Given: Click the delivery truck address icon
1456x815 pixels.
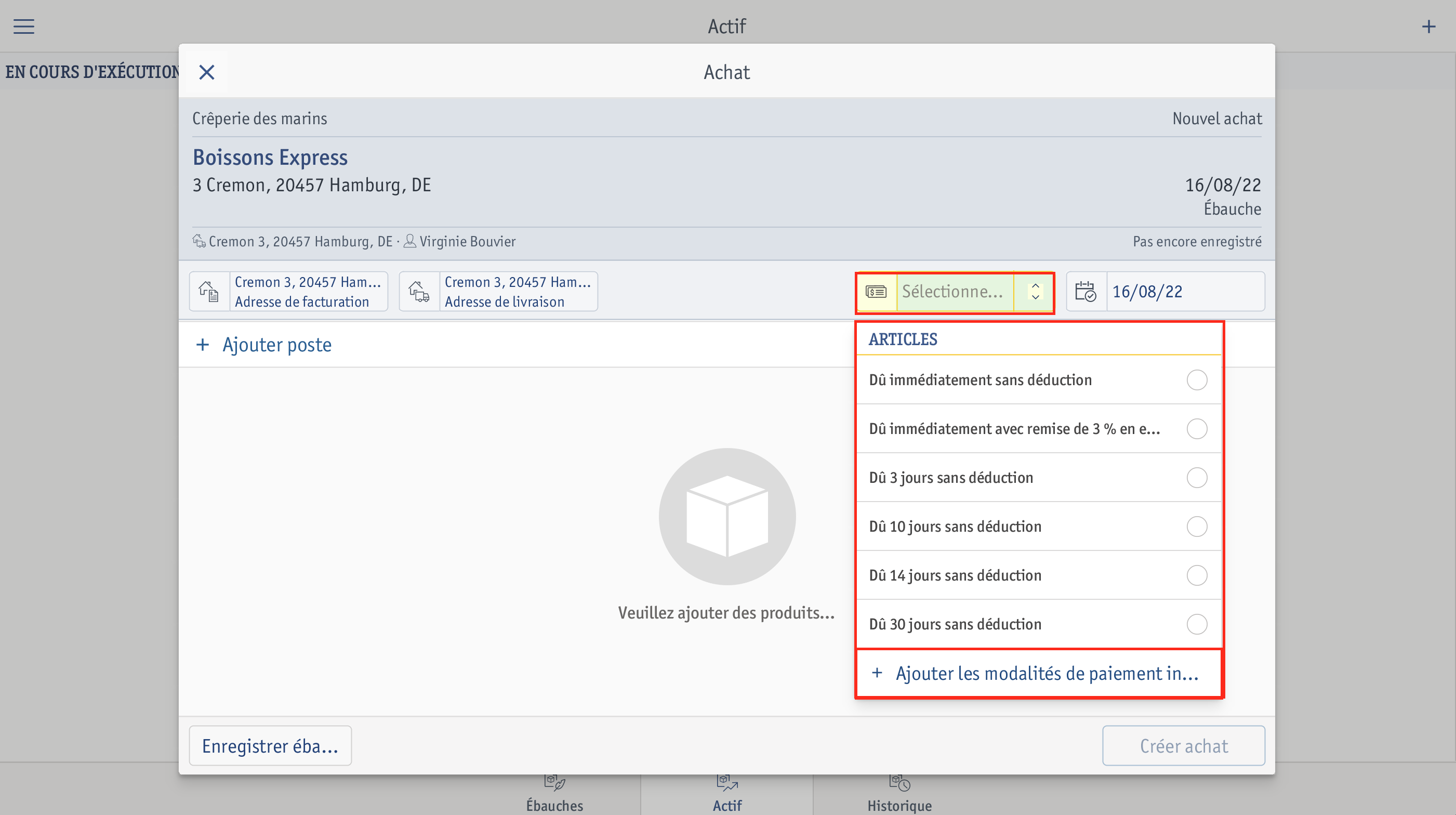Looking at the screenshot, I should point(419,292).
